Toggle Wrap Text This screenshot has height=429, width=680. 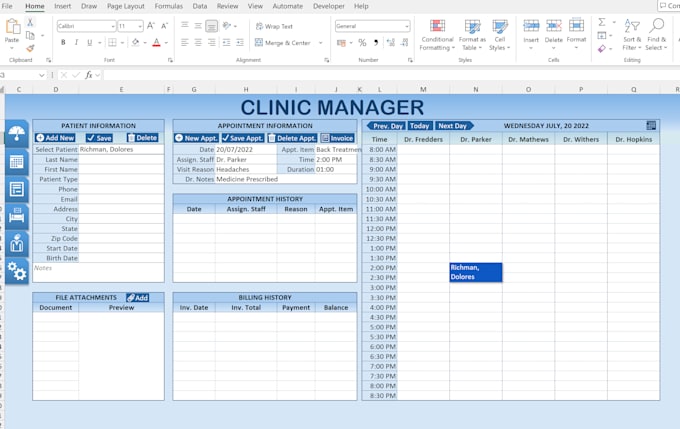click(274, 26)
